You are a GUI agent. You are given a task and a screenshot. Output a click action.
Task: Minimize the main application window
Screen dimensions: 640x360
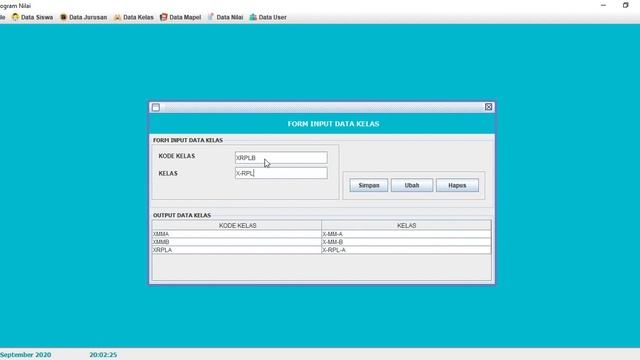click(x=603, y=5)
